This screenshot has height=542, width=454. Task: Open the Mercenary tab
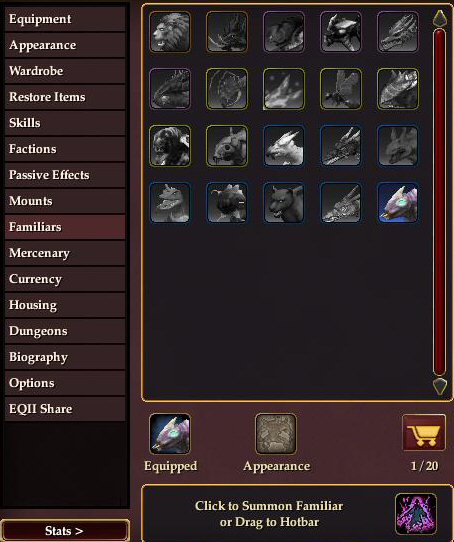click(x=65, y=253)
